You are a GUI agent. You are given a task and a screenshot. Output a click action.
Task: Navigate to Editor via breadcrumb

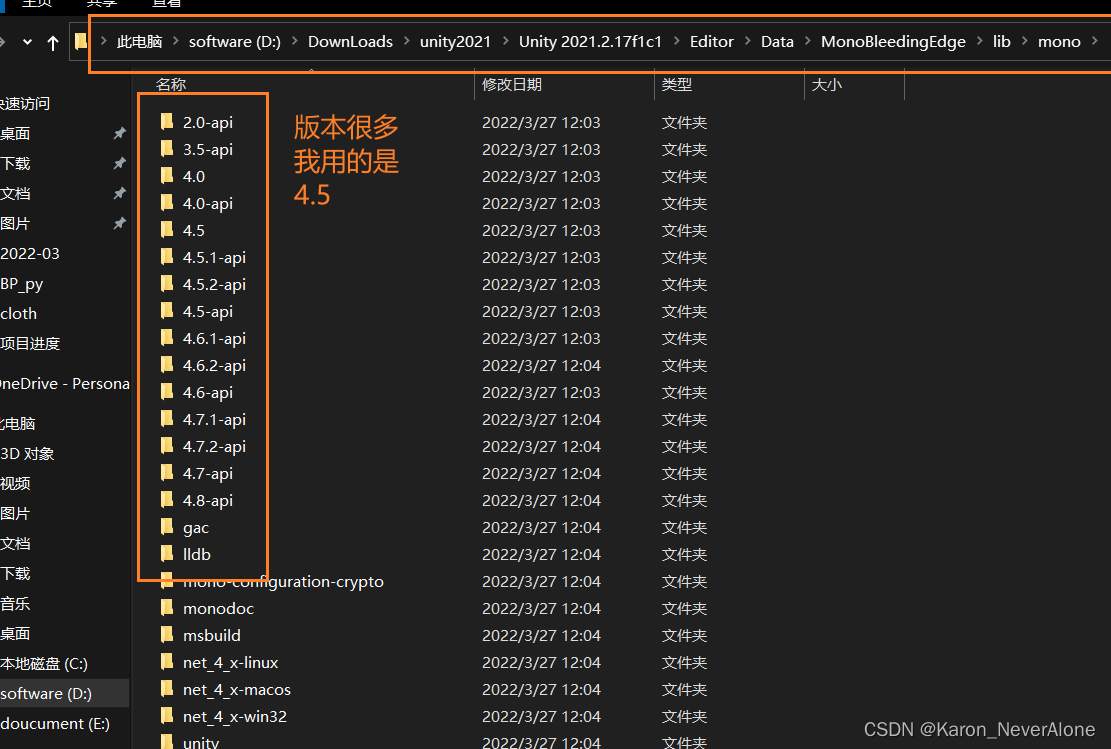click(711, 42)
